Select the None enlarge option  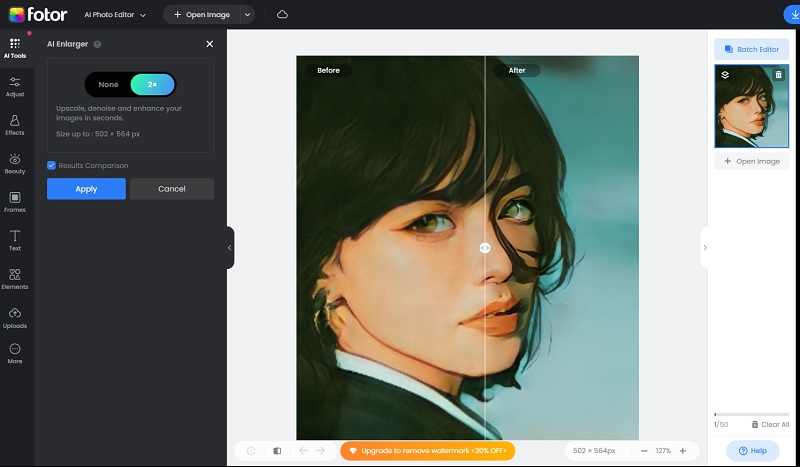tap(108, 85)
